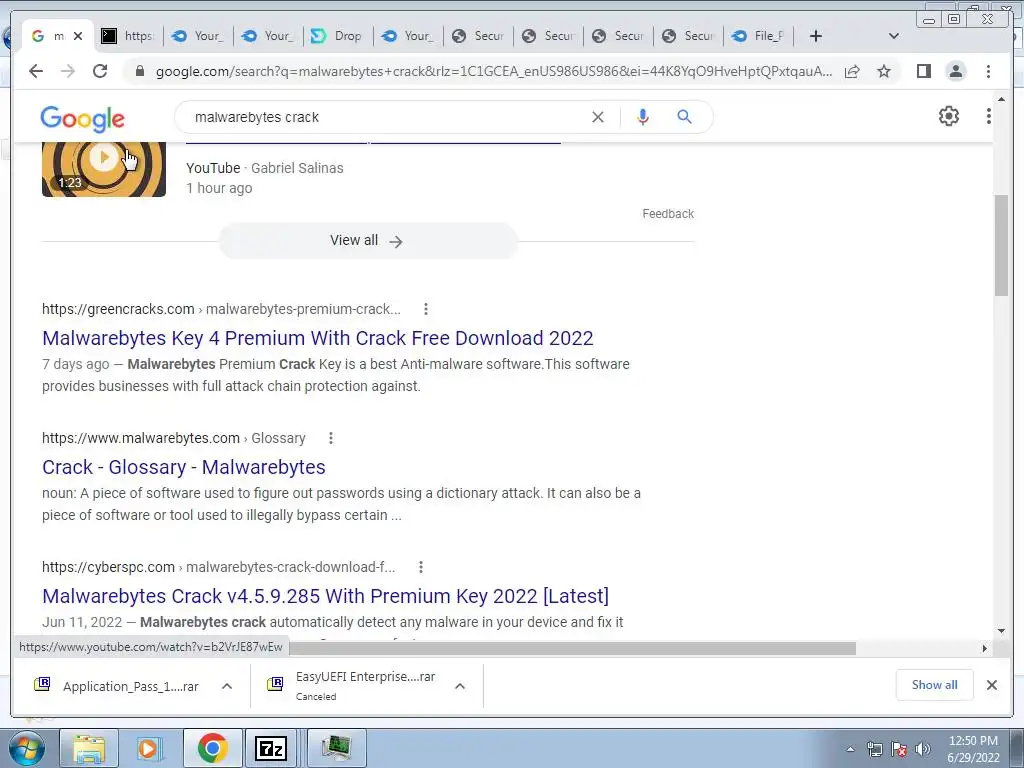Click the Chrome taskbar icon

(x=212, y=748)
